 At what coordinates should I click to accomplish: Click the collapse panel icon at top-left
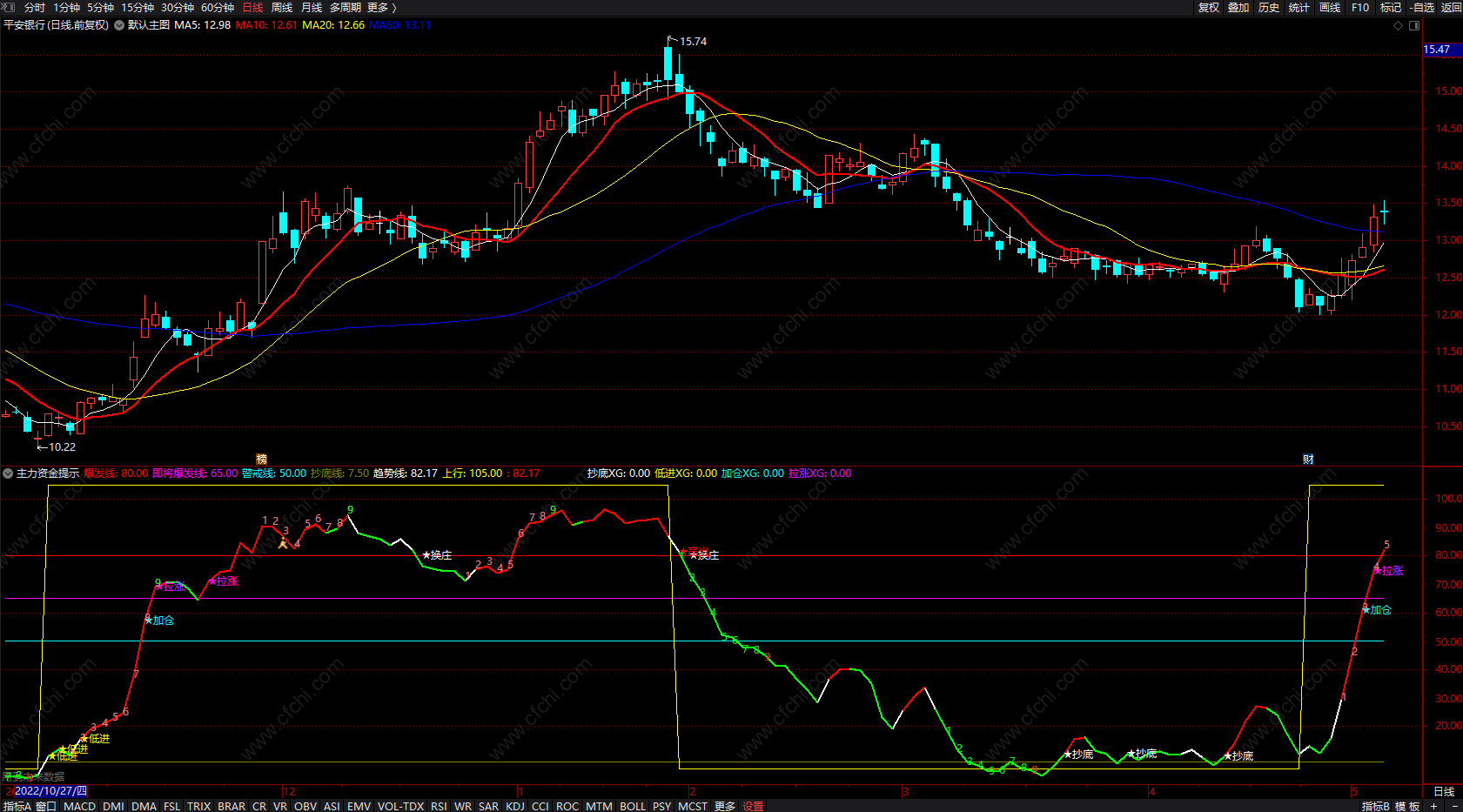tap(9, 7)
